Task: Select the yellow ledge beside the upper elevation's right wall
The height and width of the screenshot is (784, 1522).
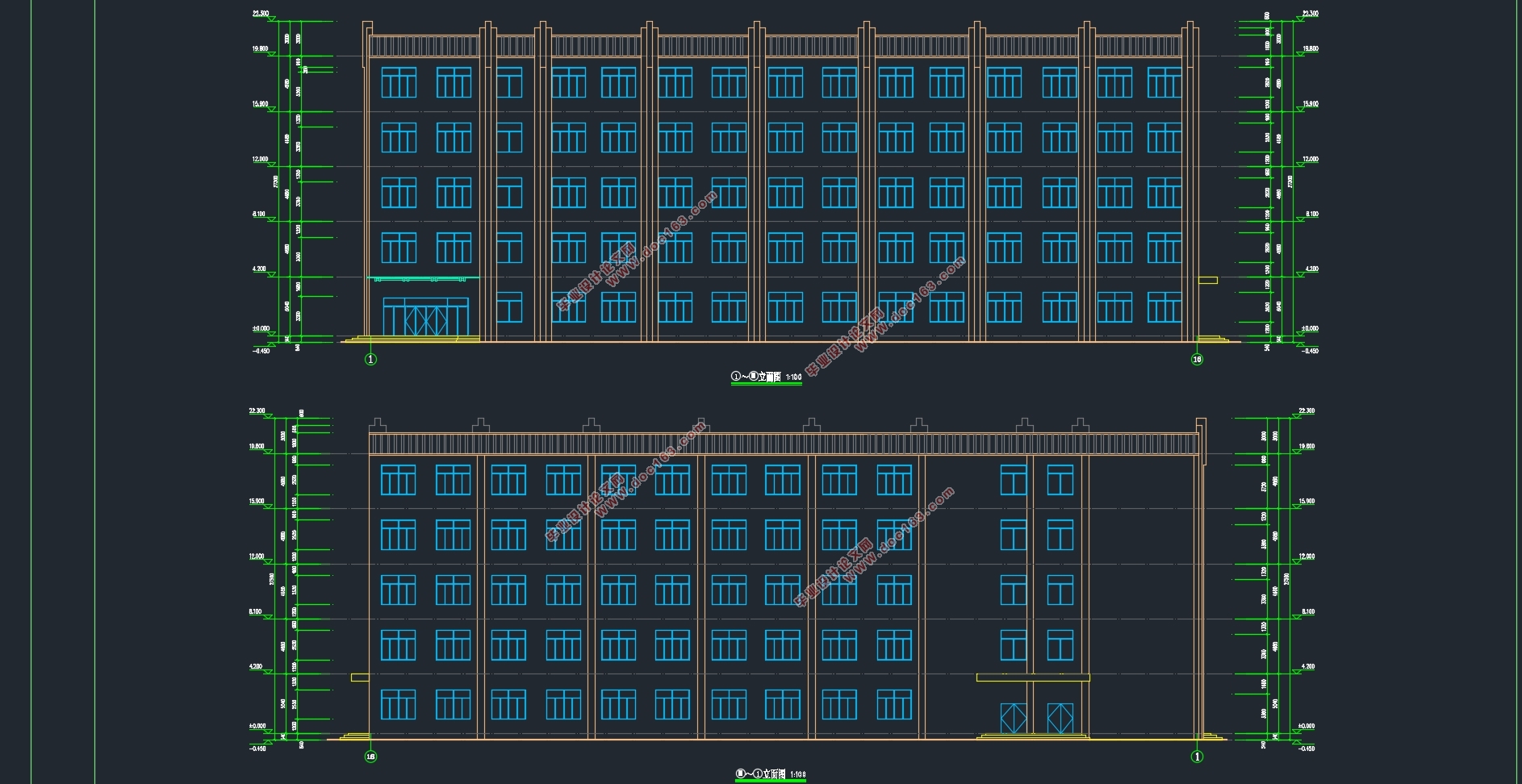Action: coord(1208,280)
